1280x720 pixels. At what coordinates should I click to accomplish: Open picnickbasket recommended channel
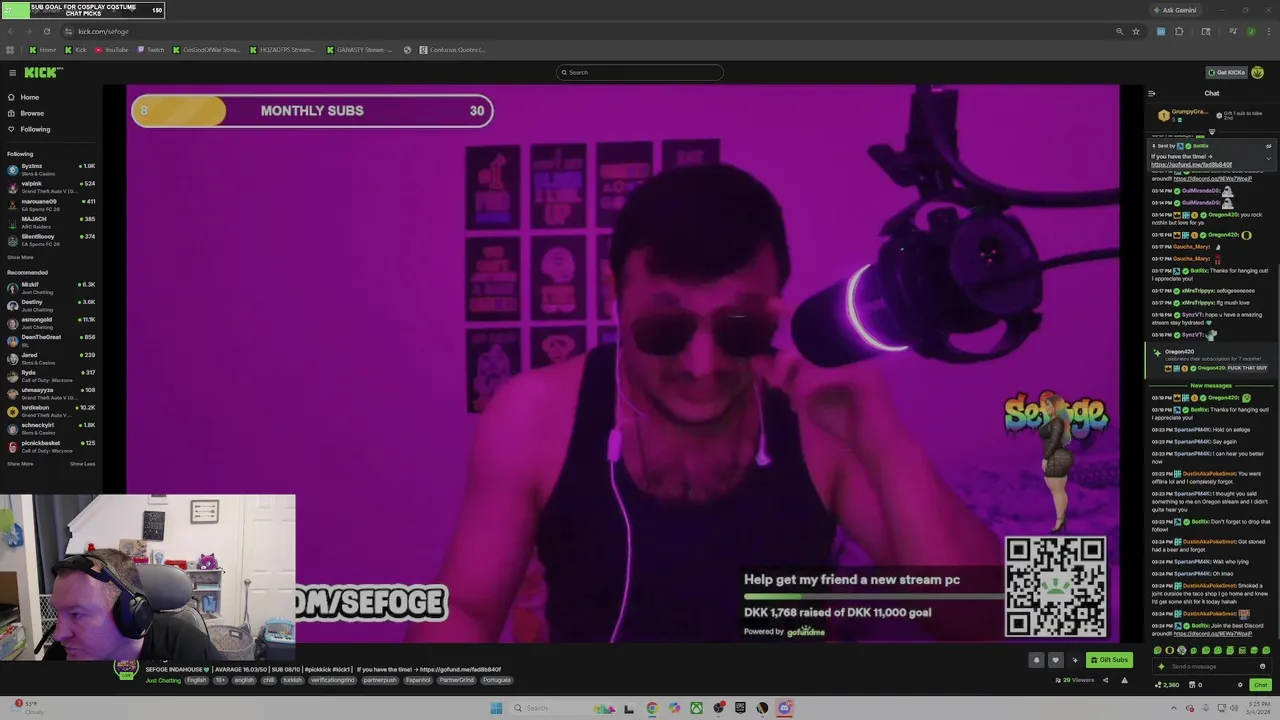(x=51, y=446)
